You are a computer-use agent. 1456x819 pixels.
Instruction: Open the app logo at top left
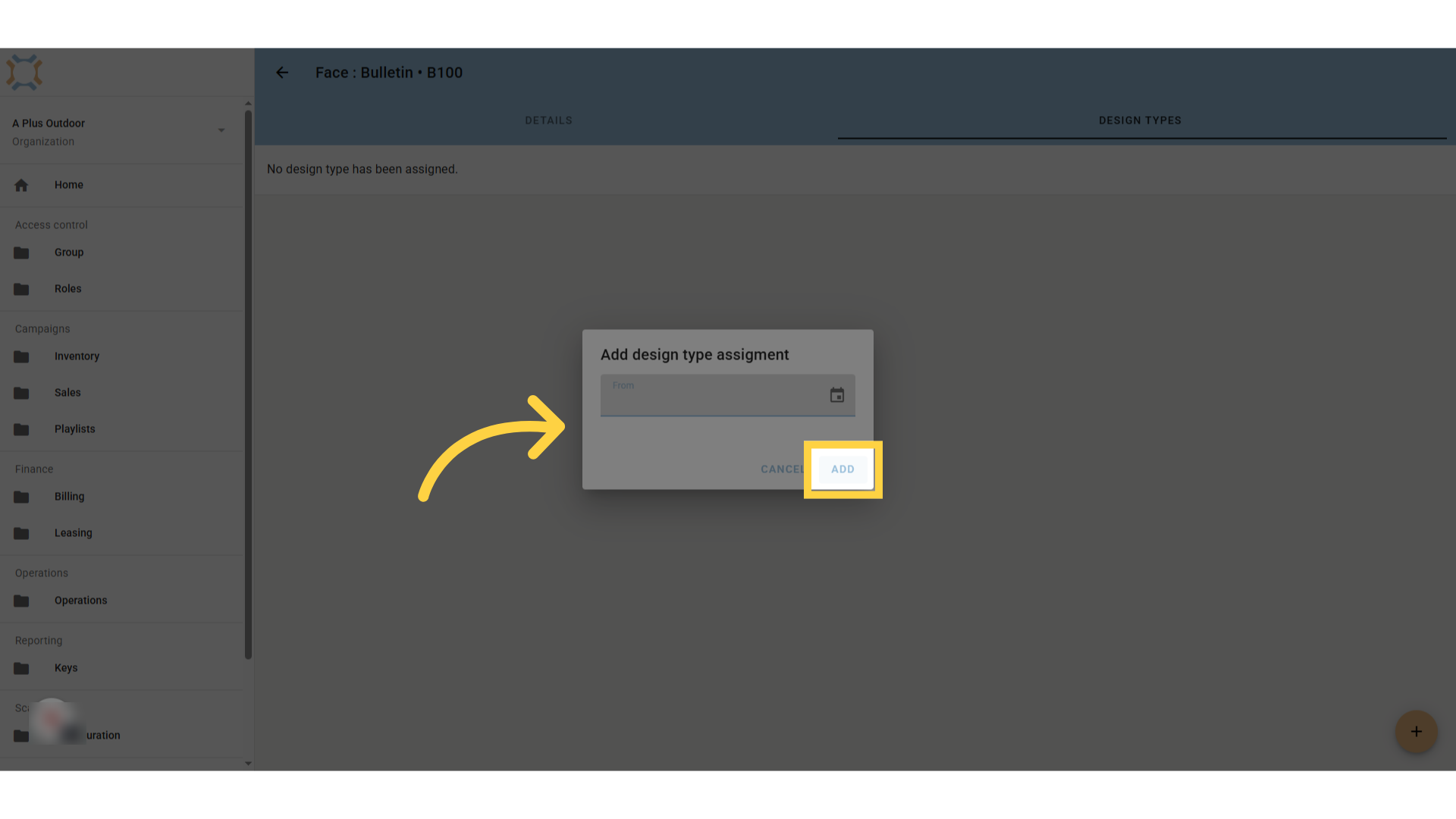coord(24,73)
